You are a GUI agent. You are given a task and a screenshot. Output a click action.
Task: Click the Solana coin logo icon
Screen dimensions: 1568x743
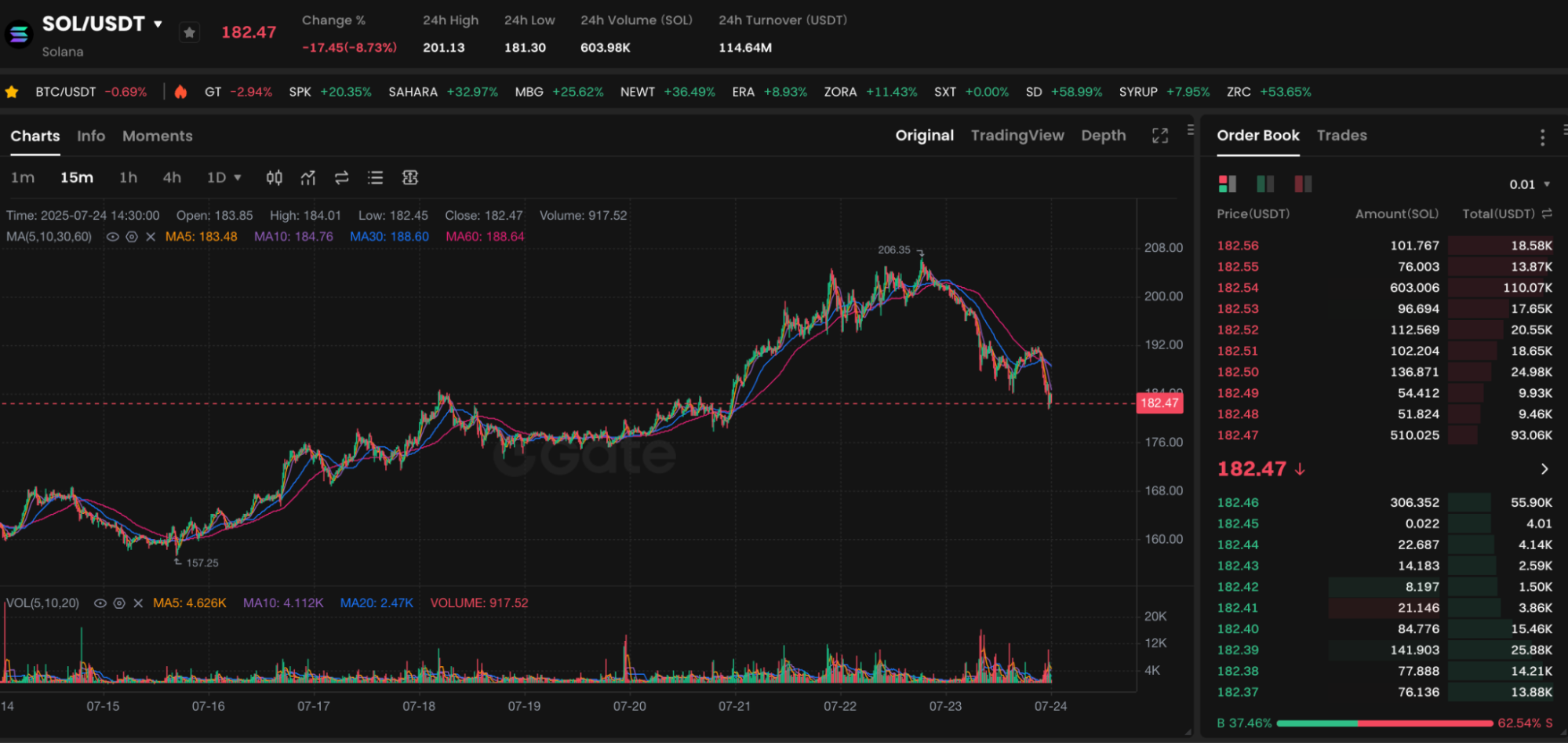19,34
